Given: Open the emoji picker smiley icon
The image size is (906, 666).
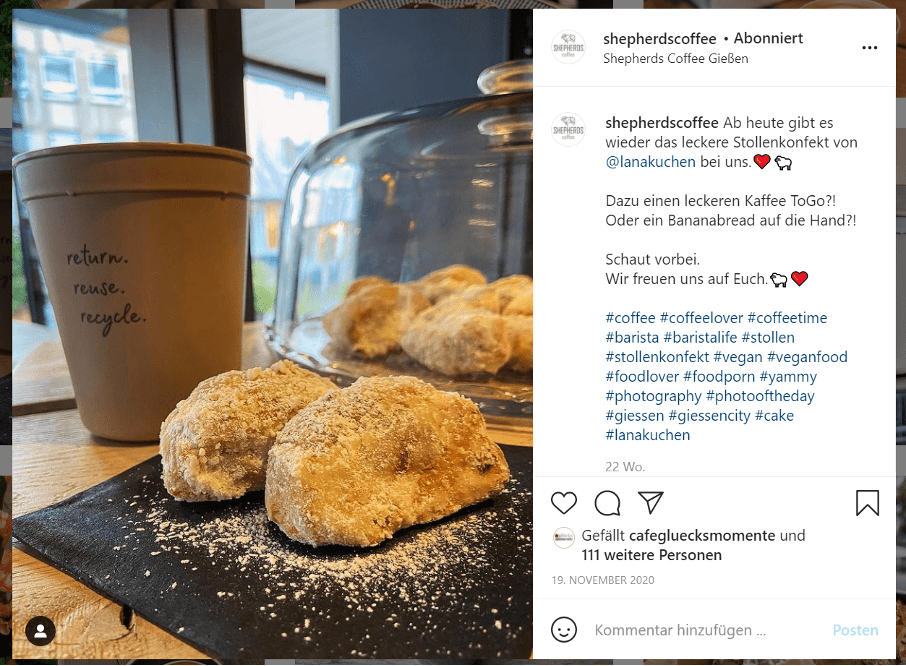Looking at the screenshot, I should pyautogui.click(x=563, y=630).
